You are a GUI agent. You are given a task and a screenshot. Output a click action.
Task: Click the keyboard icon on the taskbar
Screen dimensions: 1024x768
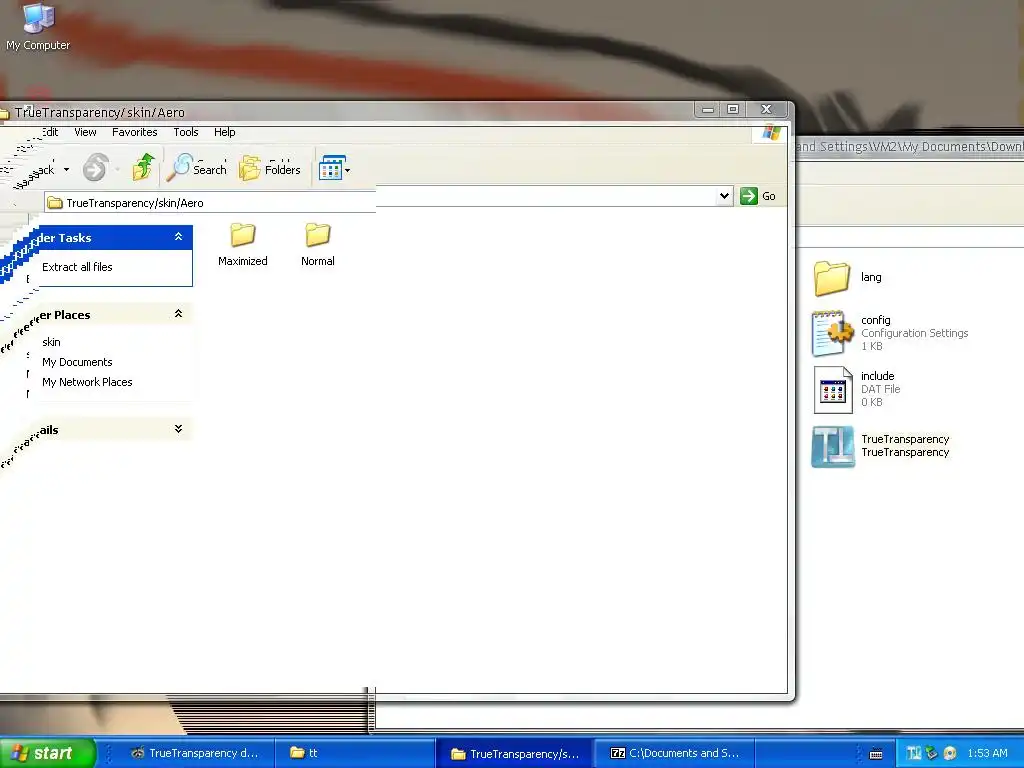click(x=876, y=754)
